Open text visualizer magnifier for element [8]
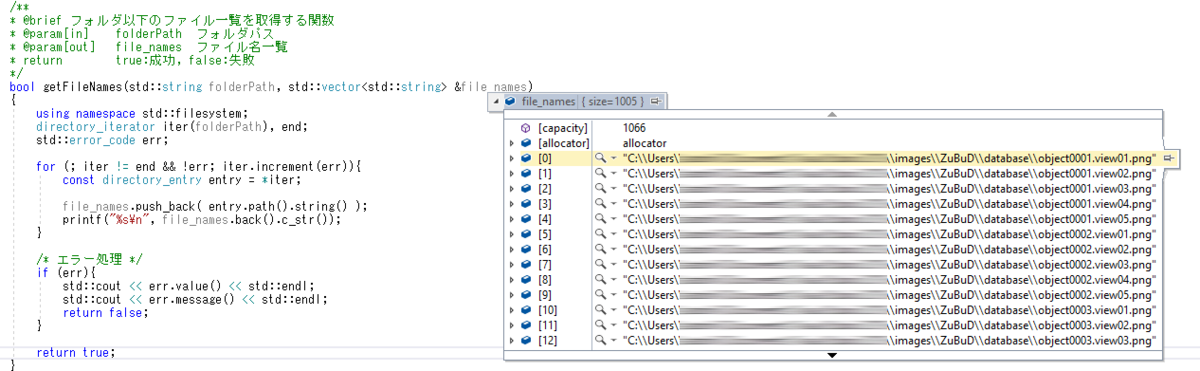Viewport: 1200px width, 371px height. coord(600,279)
